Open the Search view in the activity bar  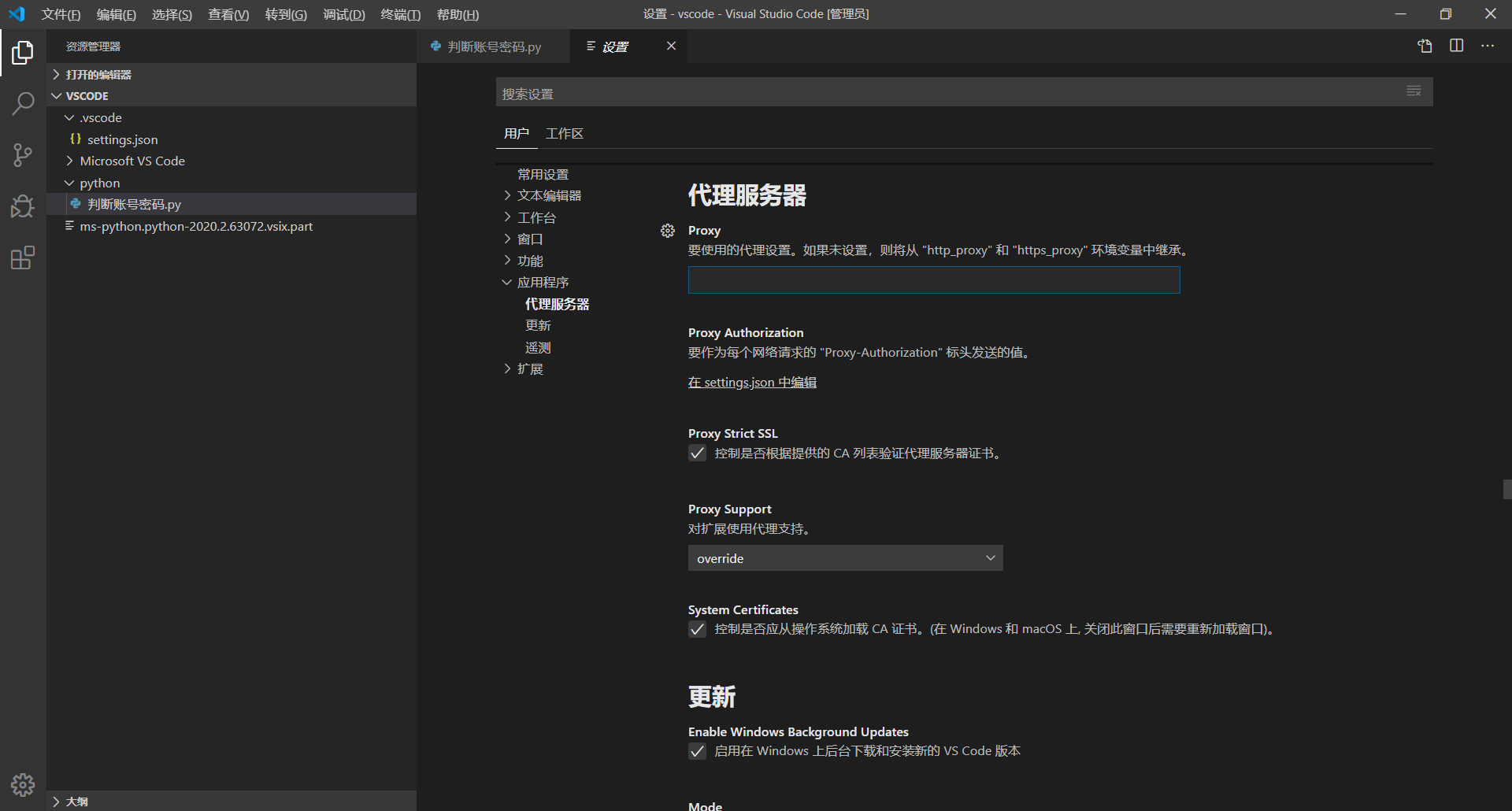(23, 103)
